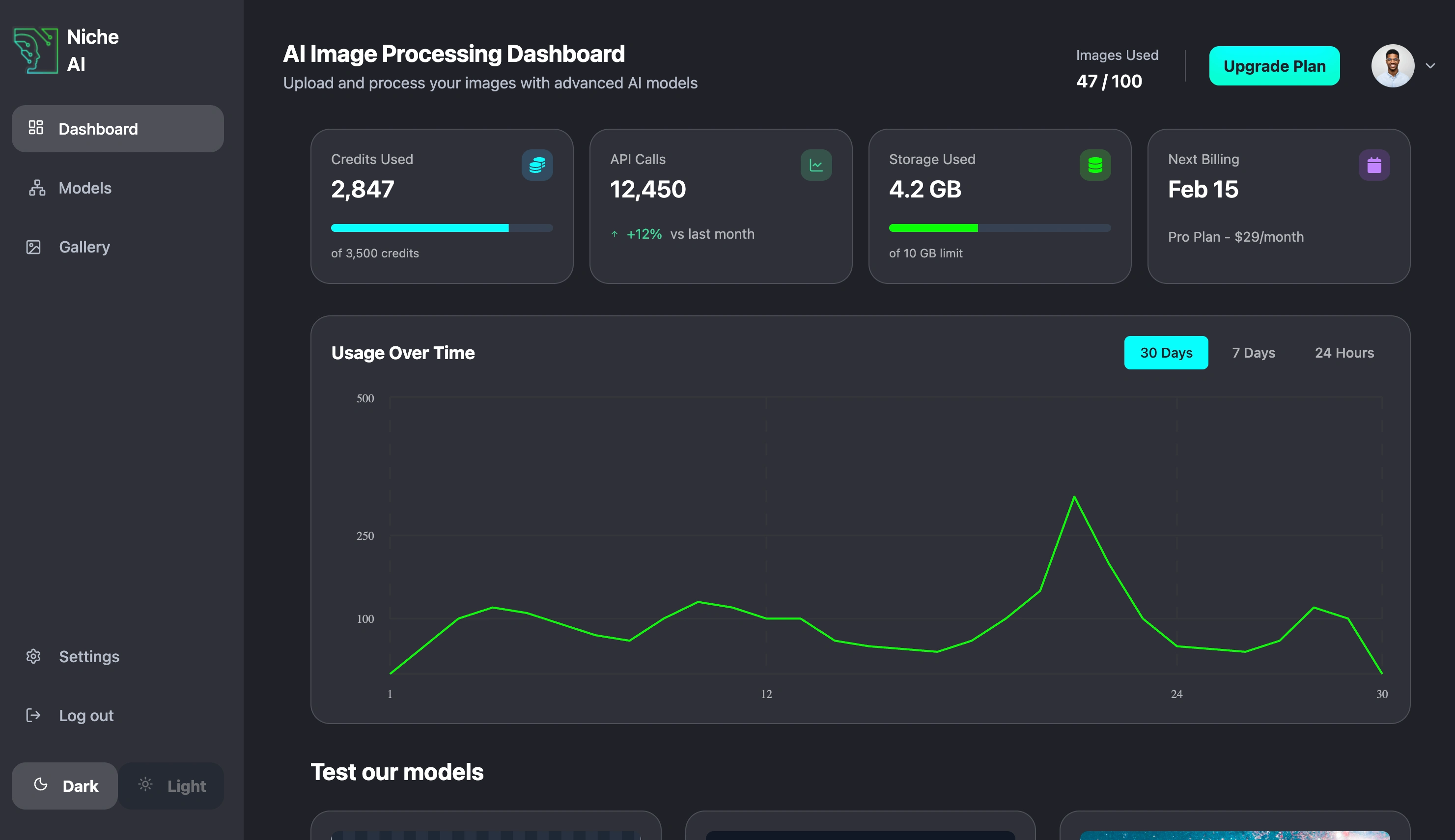Click the Log out arrow icon

(33, 715)
